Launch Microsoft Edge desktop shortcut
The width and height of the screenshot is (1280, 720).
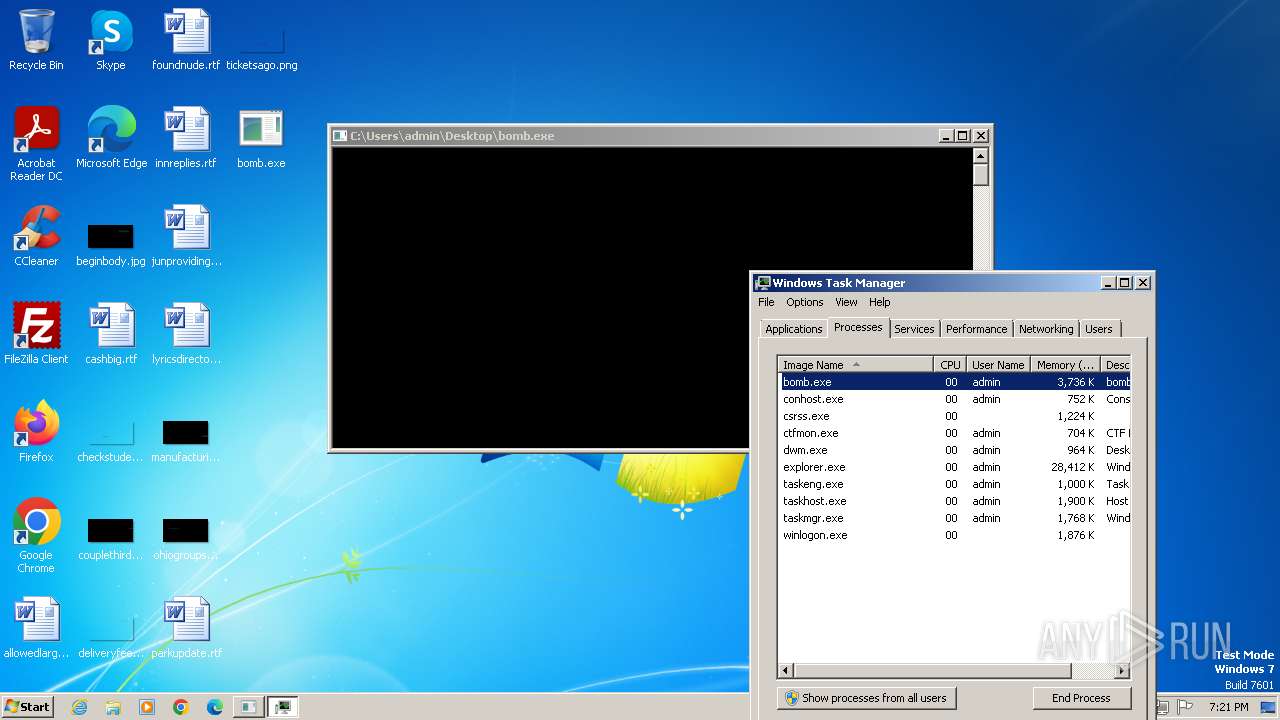pos(111,138)
